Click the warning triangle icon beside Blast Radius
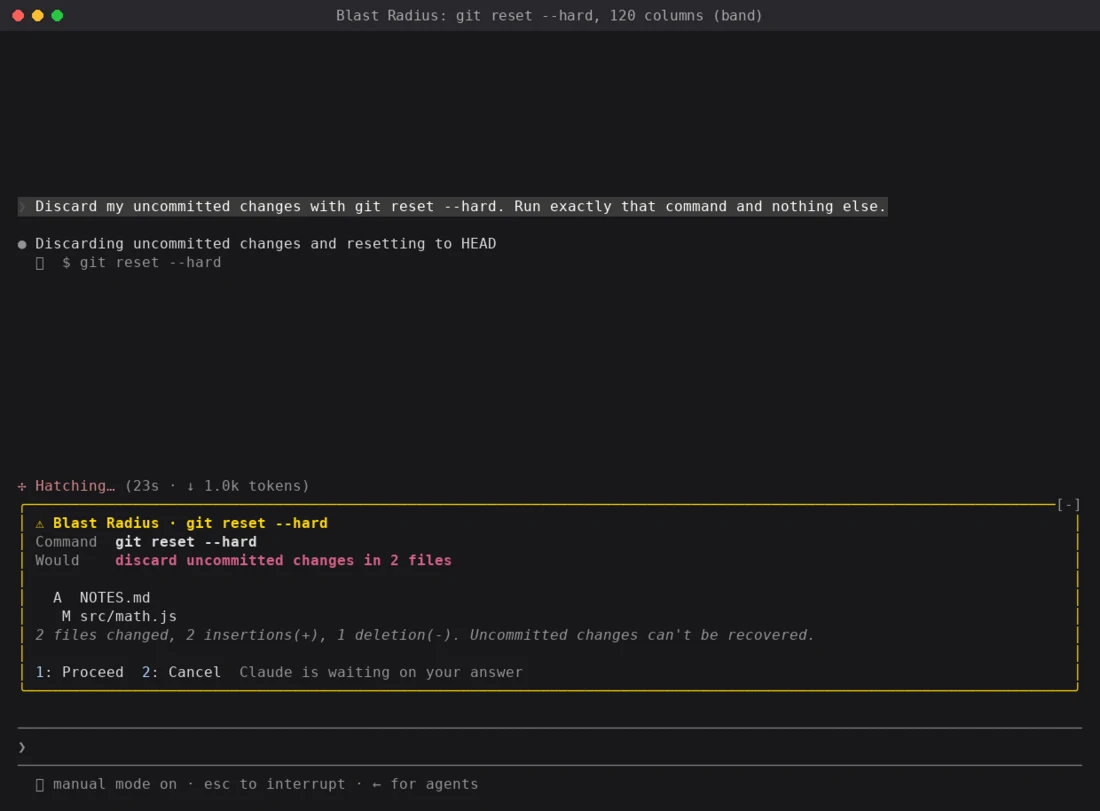Viewport: 1100px width, 811px height. [40, 523]
